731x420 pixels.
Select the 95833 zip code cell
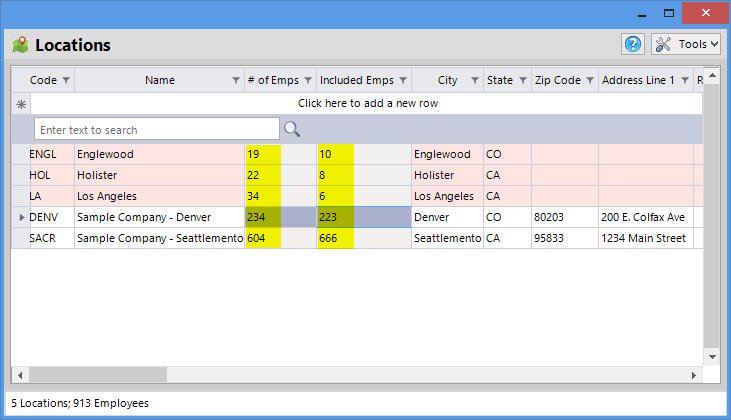(x=565, y=238)
